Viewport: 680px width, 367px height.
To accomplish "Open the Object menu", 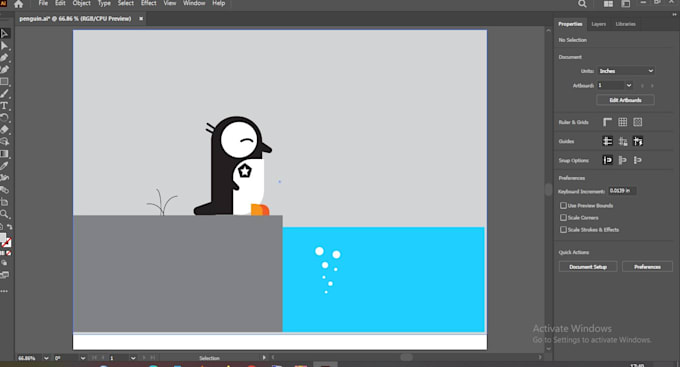I will (x=82, y=3).
